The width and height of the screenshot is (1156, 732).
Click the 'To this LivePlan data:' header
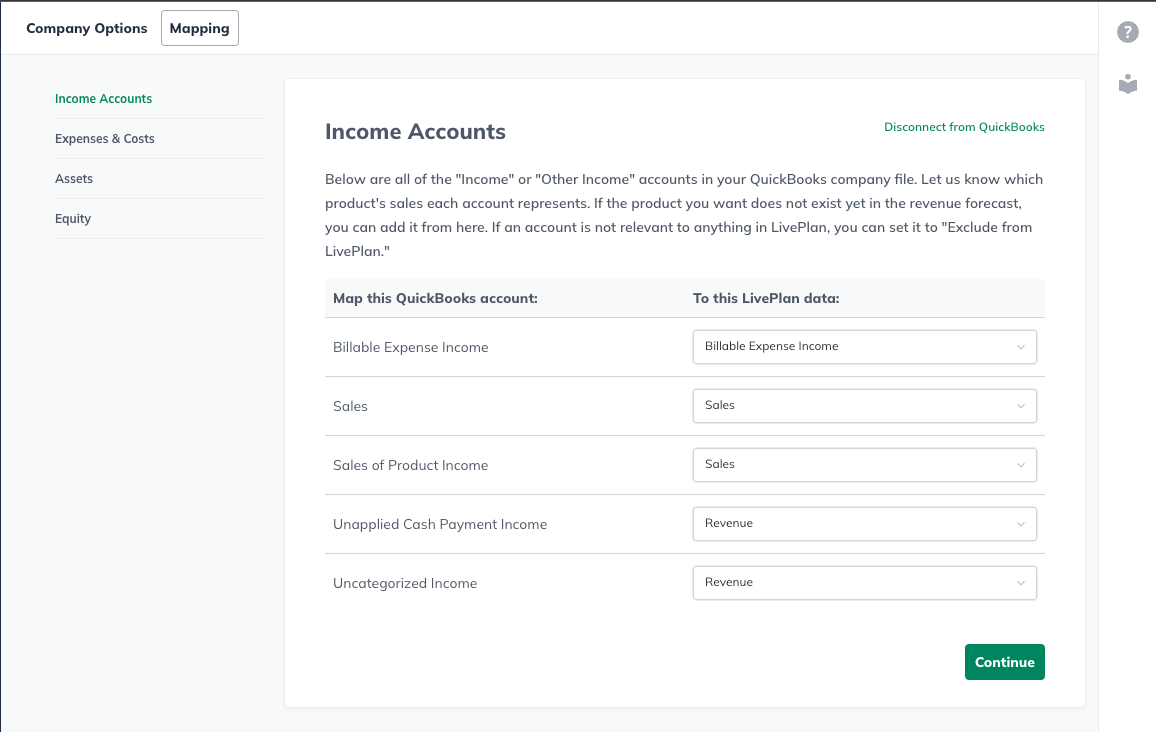point(766,299)
